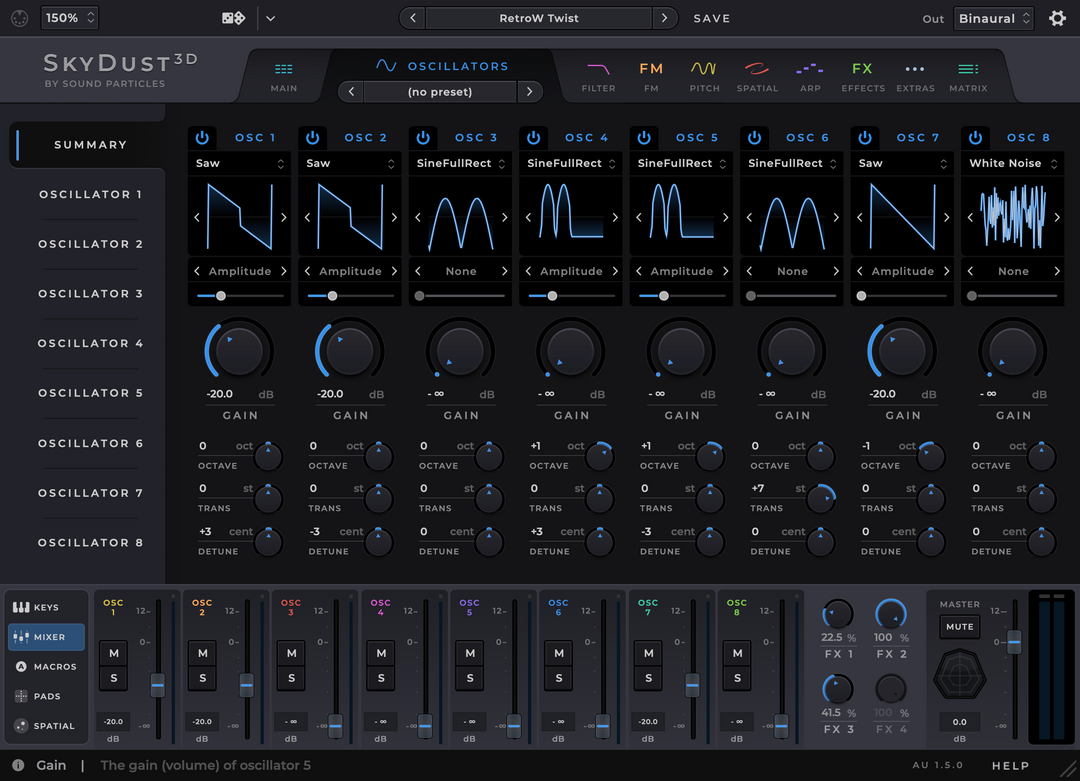Viewport: 1080px width, 781px height.
Task: Select Oscillator 8 in sidebar
Action: coord(90,542)
